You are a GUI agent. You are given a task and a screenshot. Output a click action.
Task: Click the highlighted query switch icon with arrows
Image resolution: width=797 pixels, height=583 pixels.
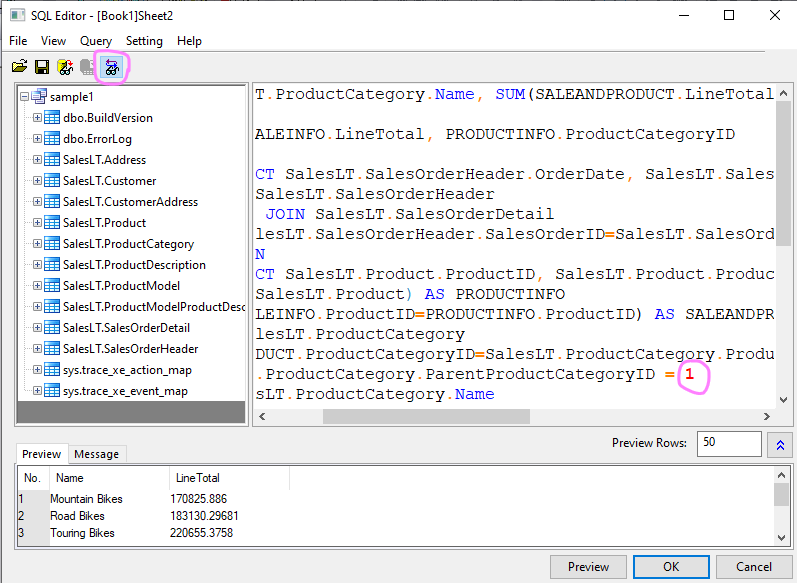(111, 67)
